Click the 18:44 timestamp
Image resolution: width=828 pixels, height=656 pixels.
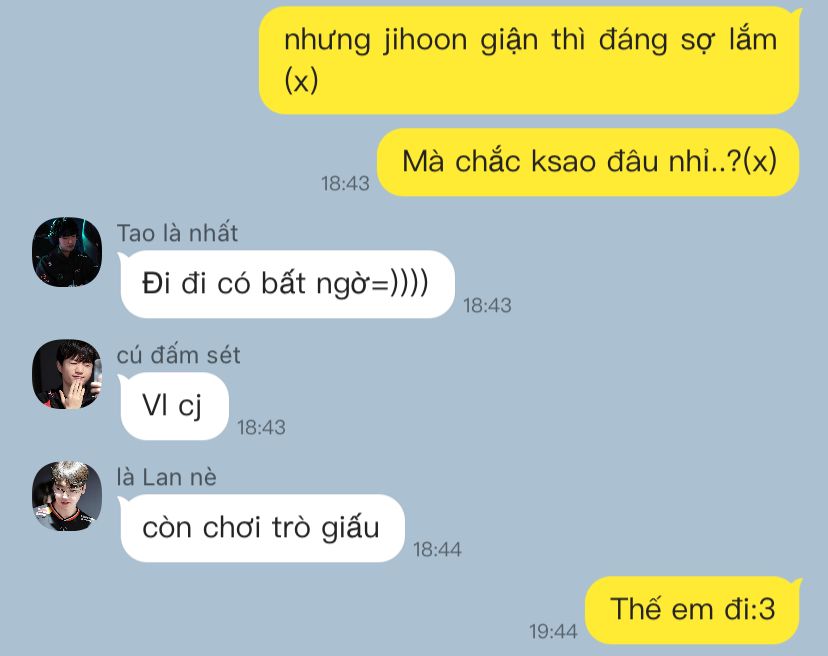pyautogui.click(x=437, y=550)
